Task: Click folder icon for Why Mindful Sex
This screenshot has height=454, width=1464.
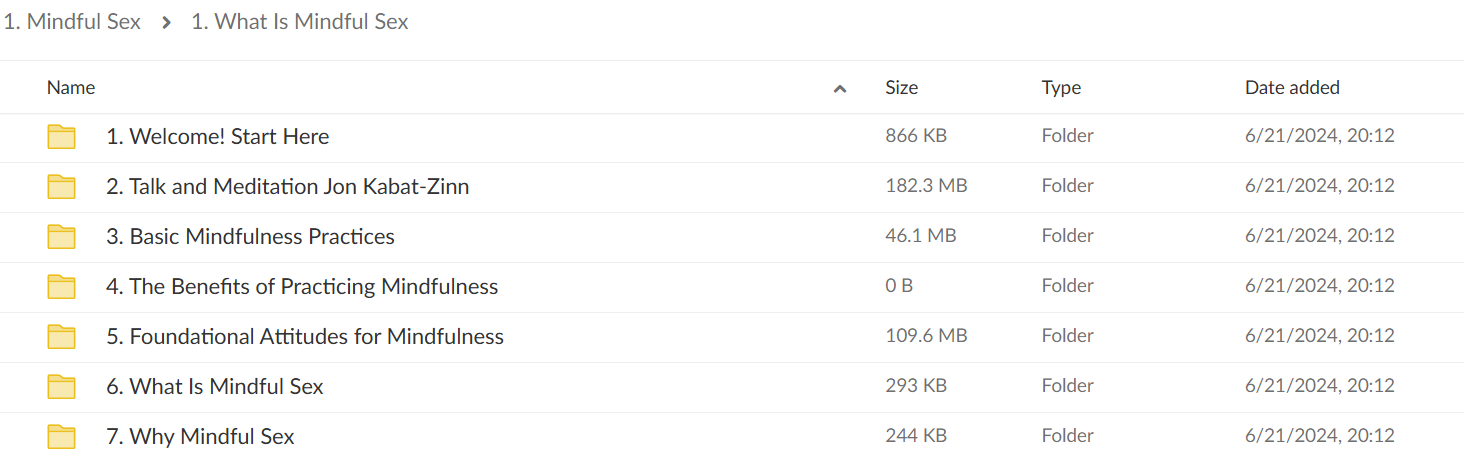Action: (x=62, y=437)
